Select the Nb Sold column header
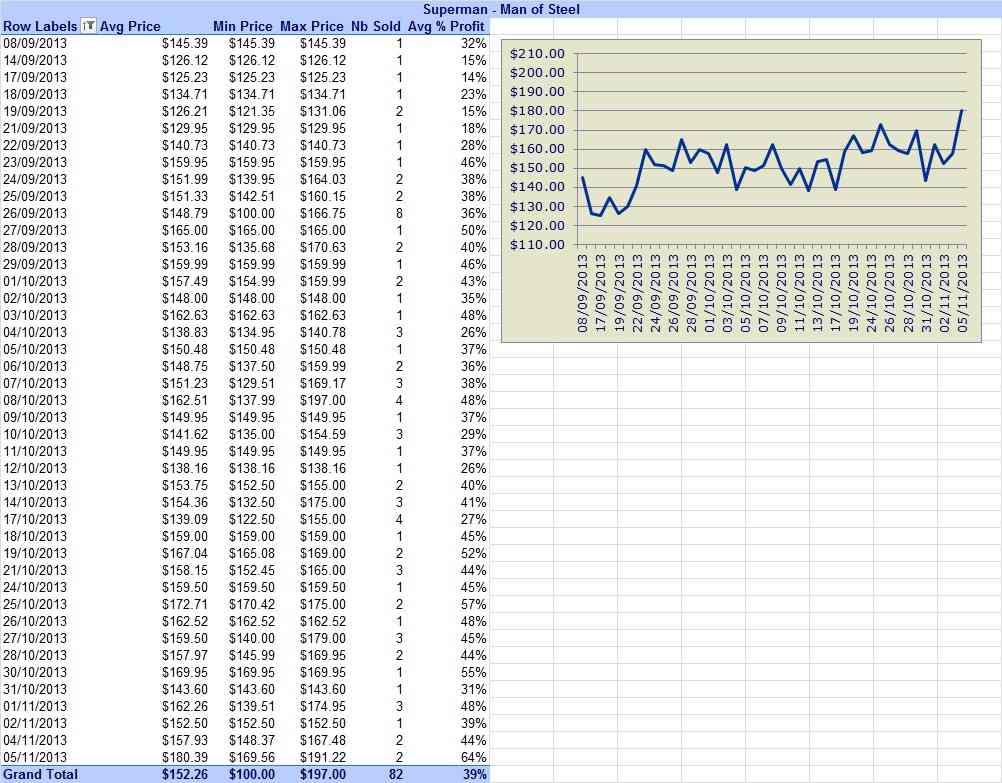Screen dimensions: 1002x783 coord(376,26)
